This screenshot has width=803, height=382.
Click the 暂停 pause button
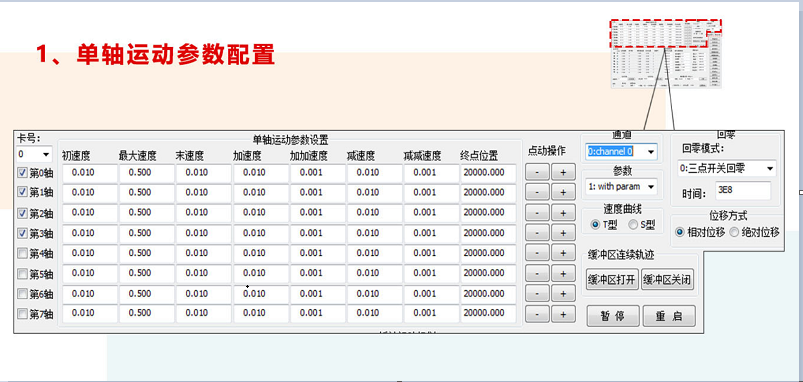612,316
